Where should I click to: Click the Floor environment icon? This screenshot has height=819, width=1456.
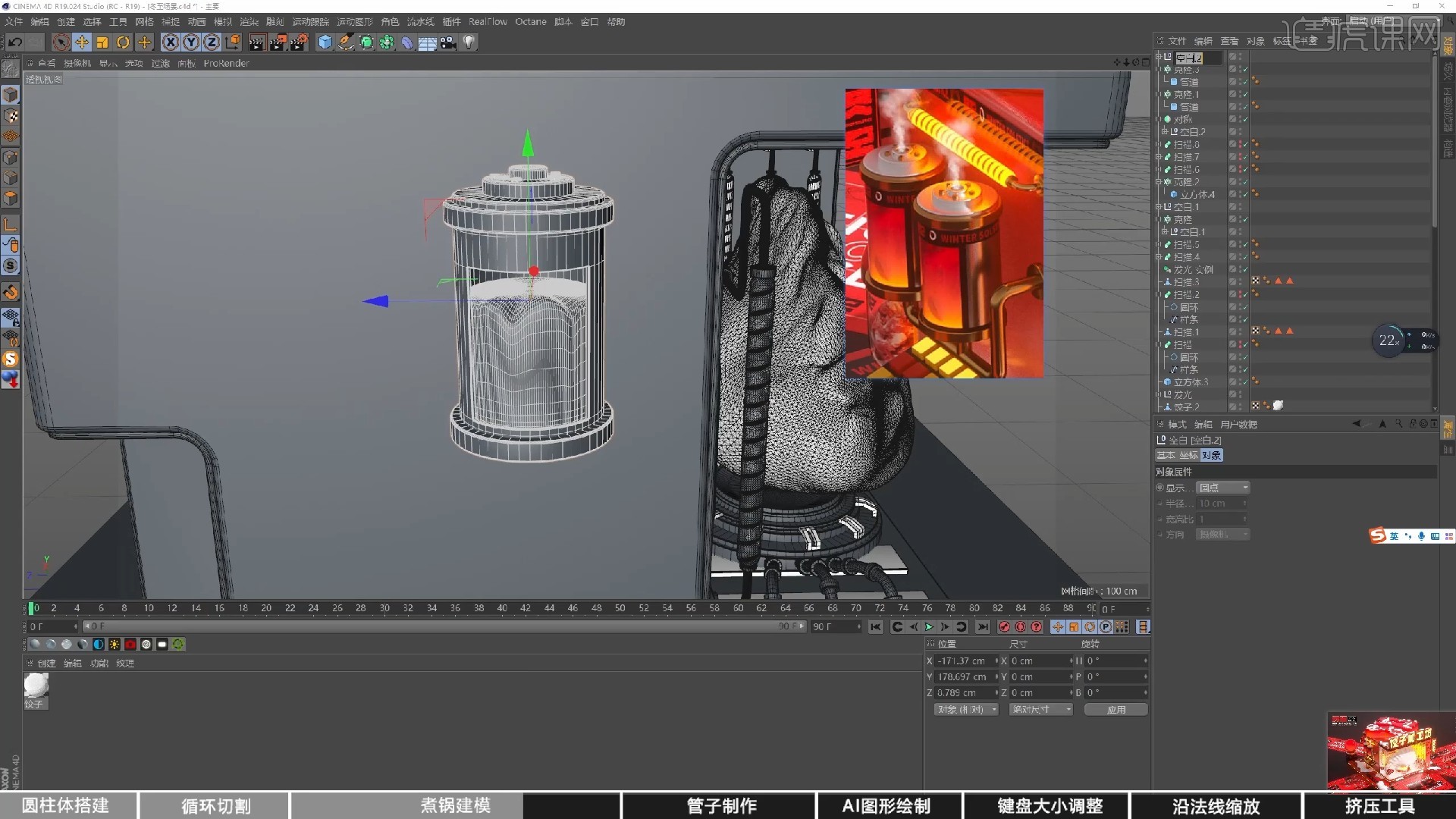pos(428,42)
